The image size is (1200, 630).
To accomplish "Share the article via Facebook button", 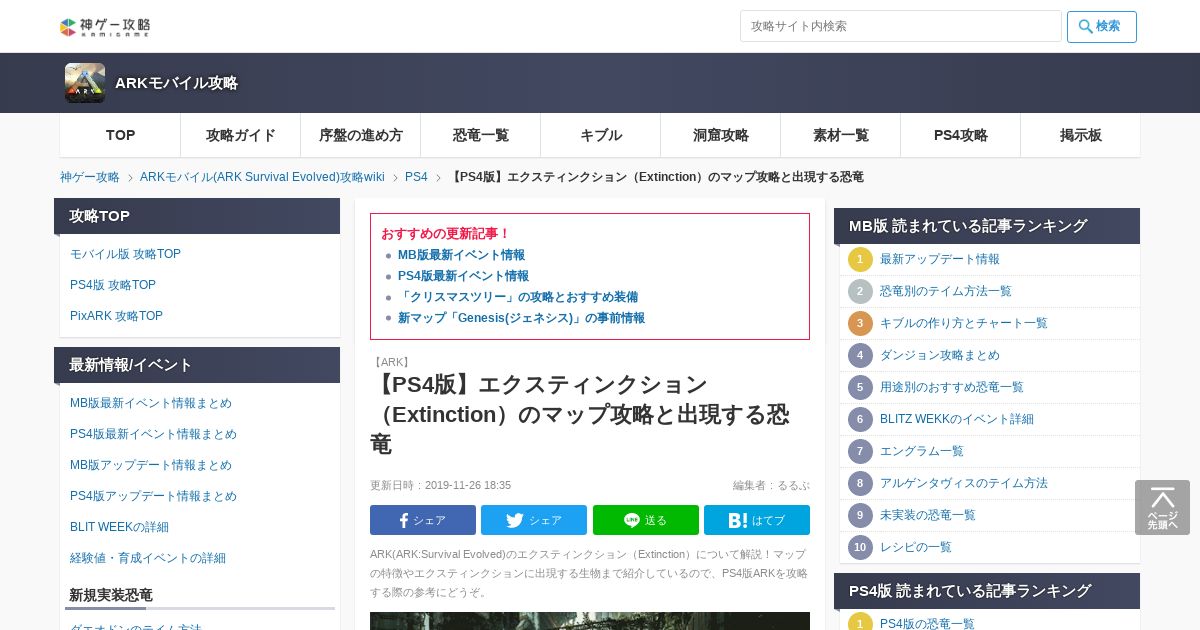I will click(423, 520).
